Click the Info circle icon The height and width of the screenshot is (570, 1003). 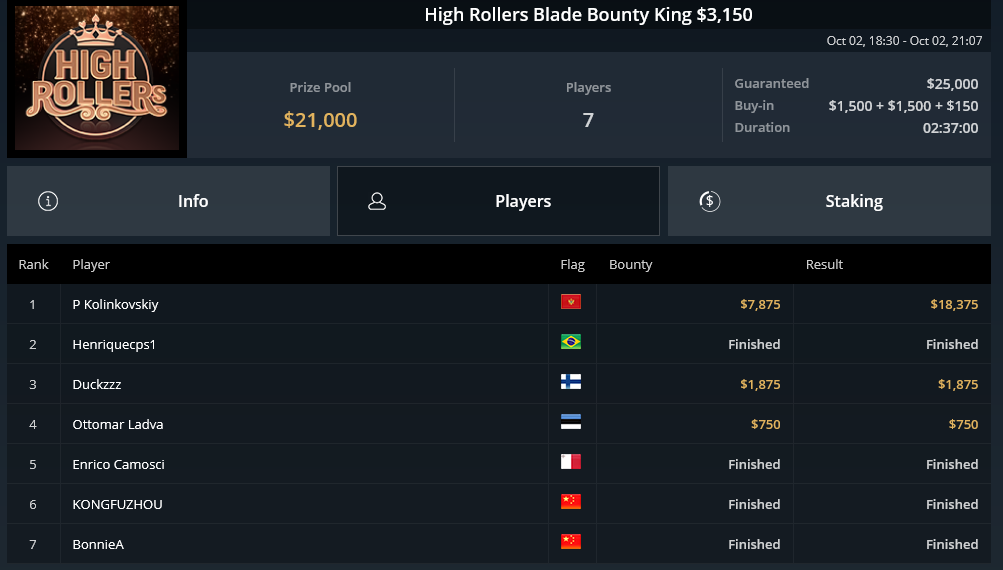pyautogui.click(x=48, y=201)
